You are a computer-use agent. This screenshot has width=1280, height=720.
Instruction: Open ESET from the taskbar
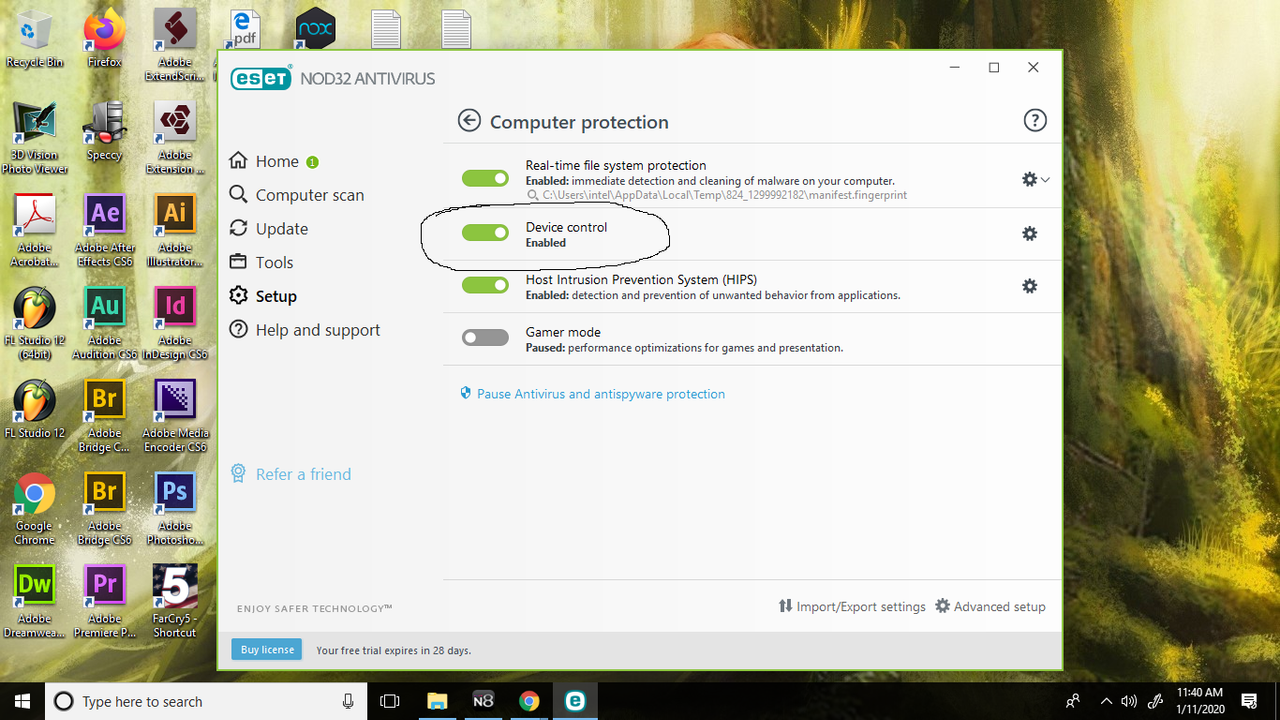coord(574,701)
